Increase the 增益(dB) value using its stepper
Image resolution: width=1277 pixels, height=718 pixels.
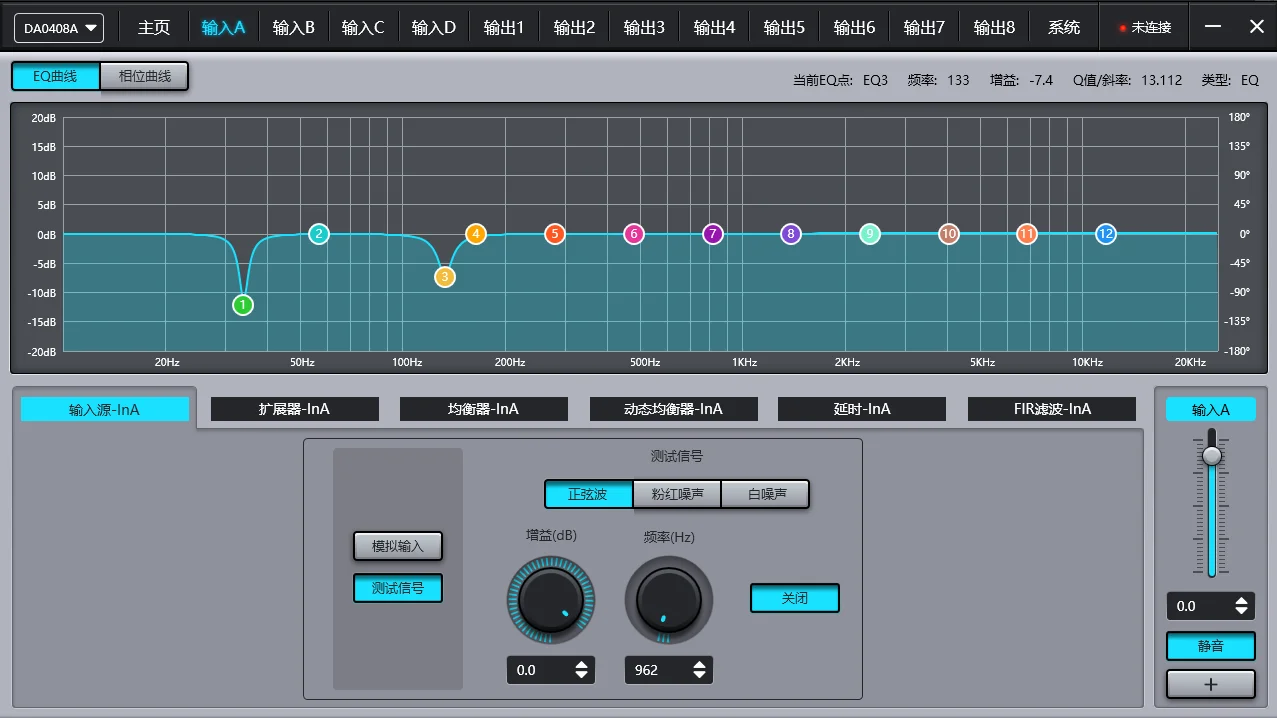click(582, 665)
